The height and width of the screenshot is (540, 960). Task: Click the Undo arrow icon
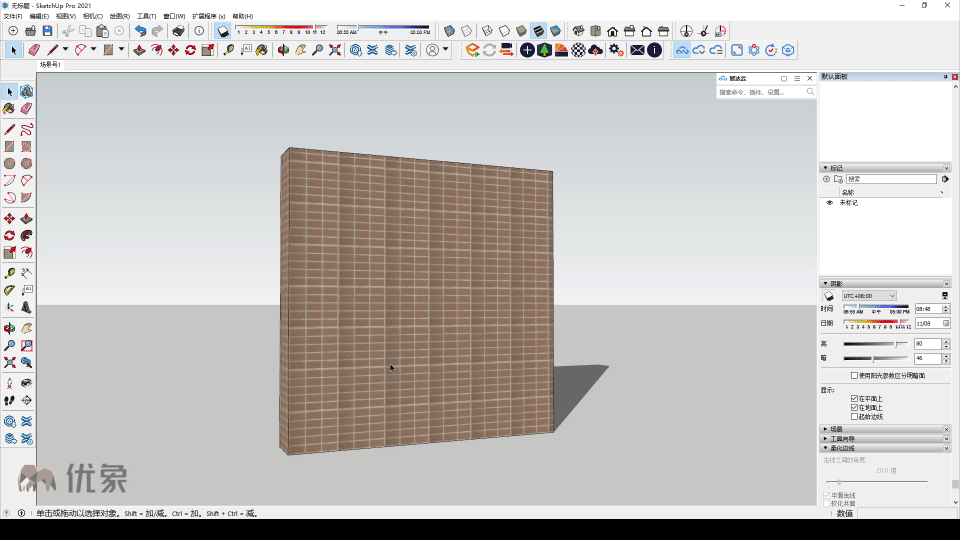tap(140, 31)
